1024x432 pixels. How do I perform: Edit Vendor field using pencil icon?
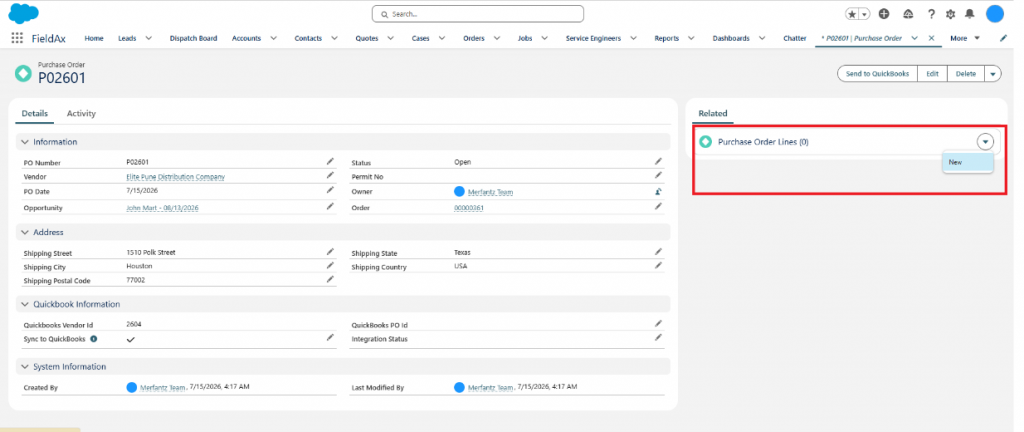[330, 176]
